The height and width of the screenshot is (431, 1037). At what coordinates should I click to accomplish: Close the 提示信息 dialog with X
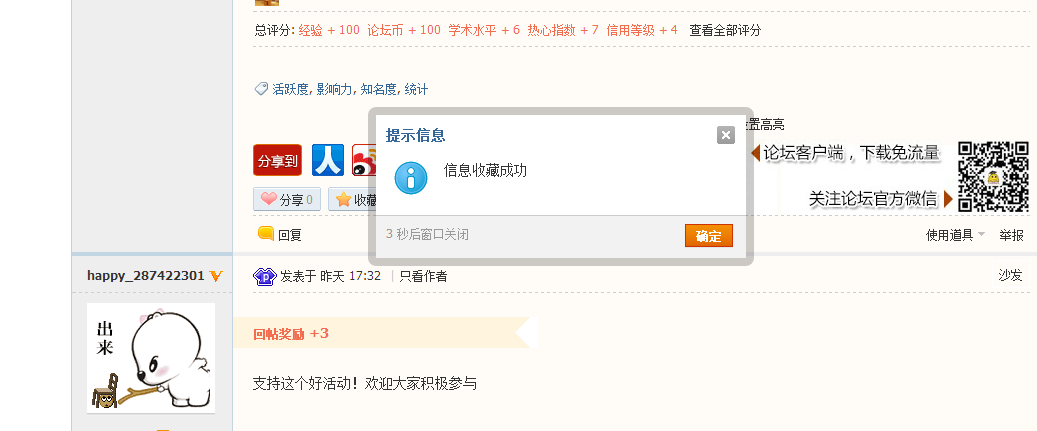(726, 135)
